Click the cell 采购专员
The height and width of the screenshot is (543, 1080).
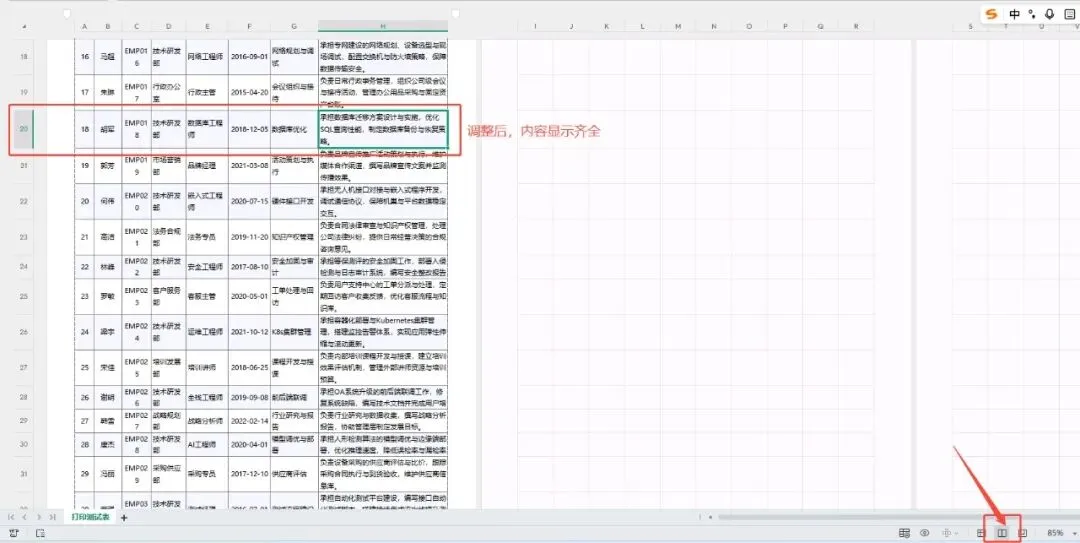tap(207, 474)
